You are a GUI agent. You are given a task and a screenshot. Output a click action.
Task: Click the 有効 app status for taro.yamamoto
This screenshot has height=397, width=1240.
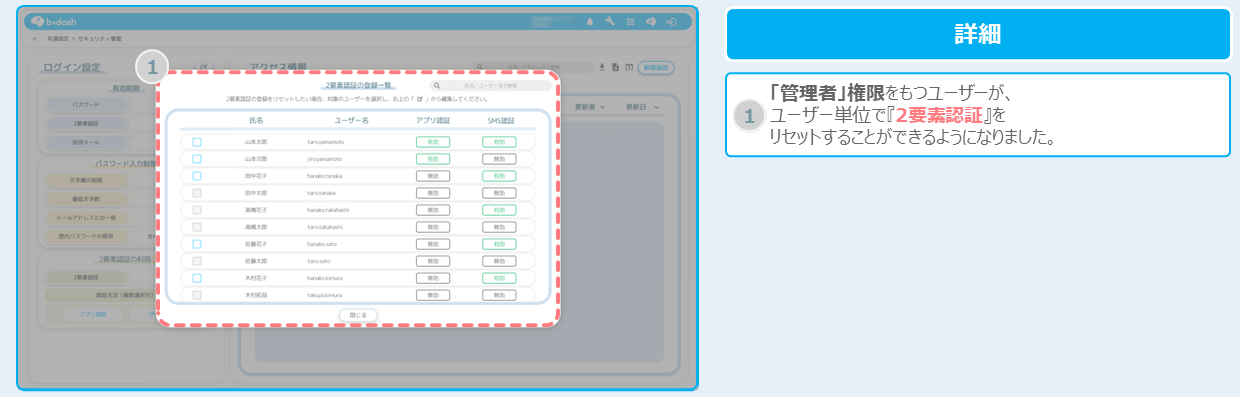[433, 142]
